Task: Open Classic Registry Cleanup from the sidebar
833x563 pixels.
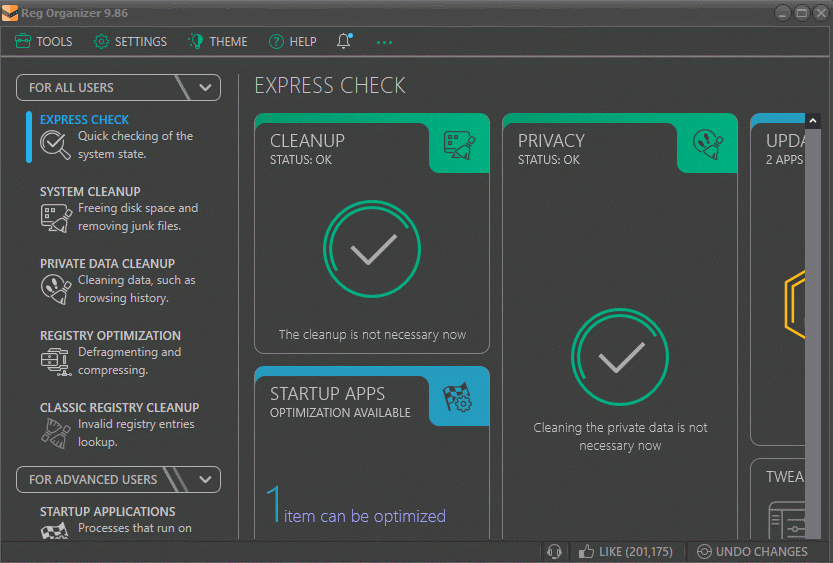Action: click(119, 425)
